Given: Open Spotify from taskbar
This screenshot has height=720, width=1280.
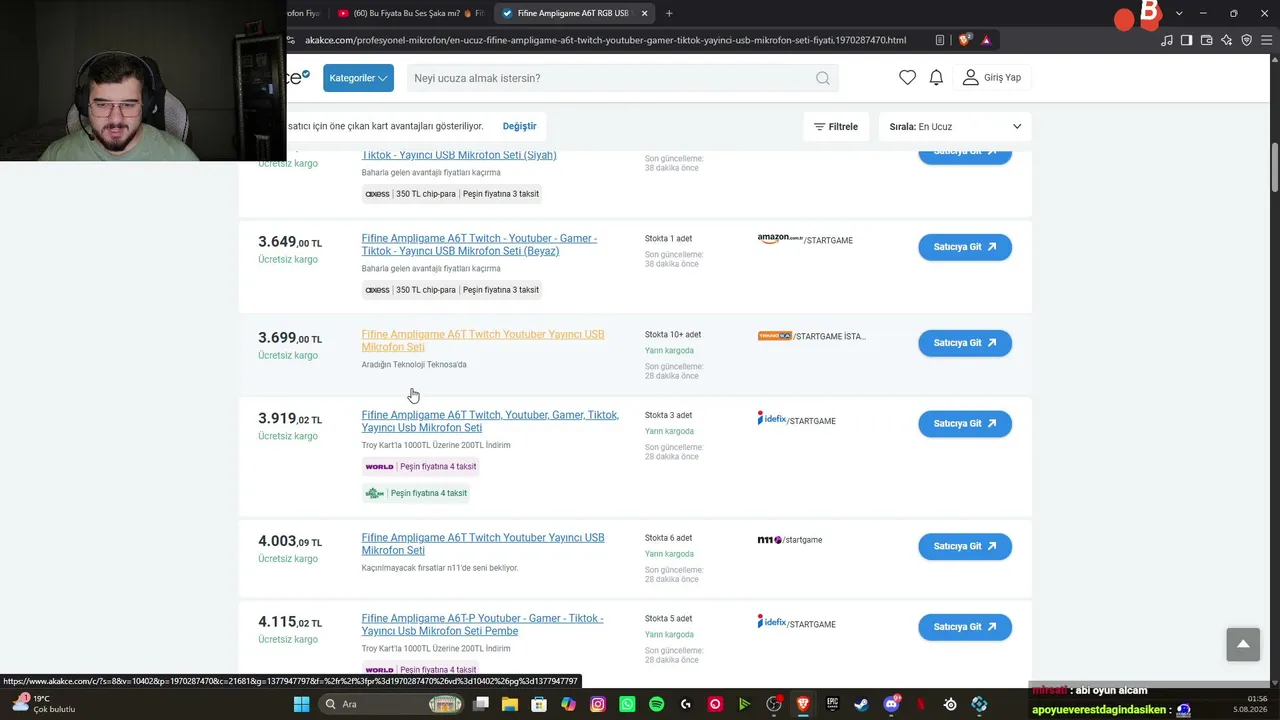Looking at the screenshot, I should tap(656, 704).
